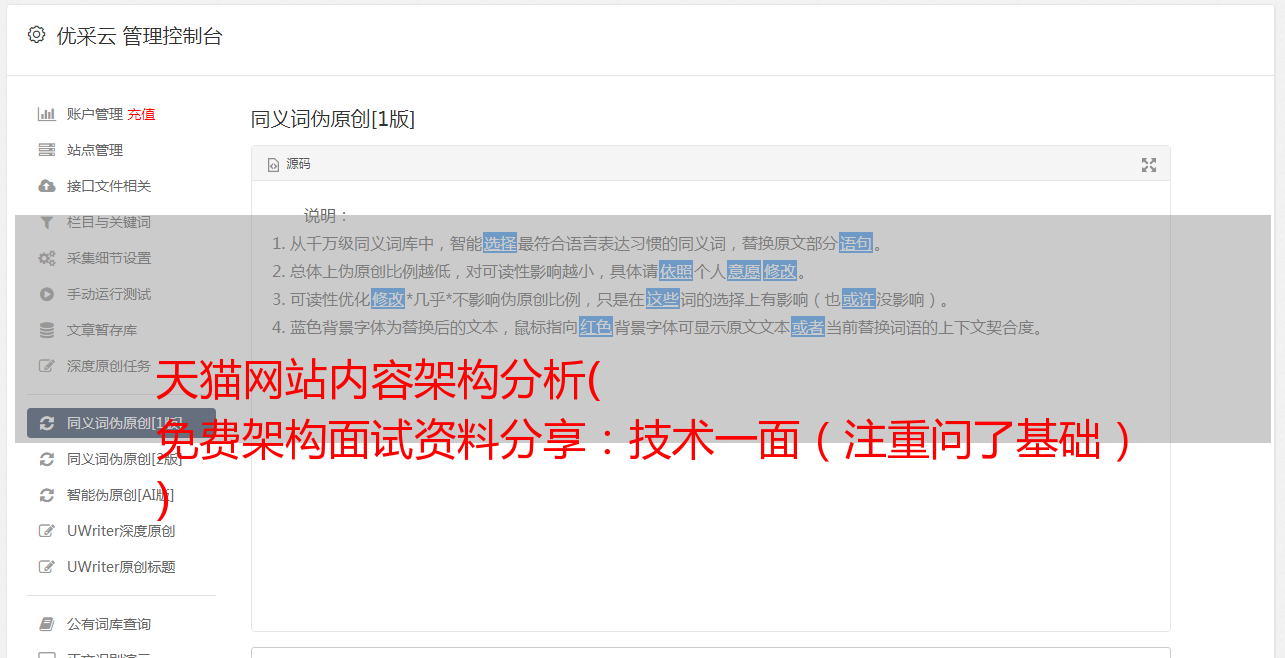Click the highlighted word 依照 in line two
The image size is (1285, 658).
point(676,271)
